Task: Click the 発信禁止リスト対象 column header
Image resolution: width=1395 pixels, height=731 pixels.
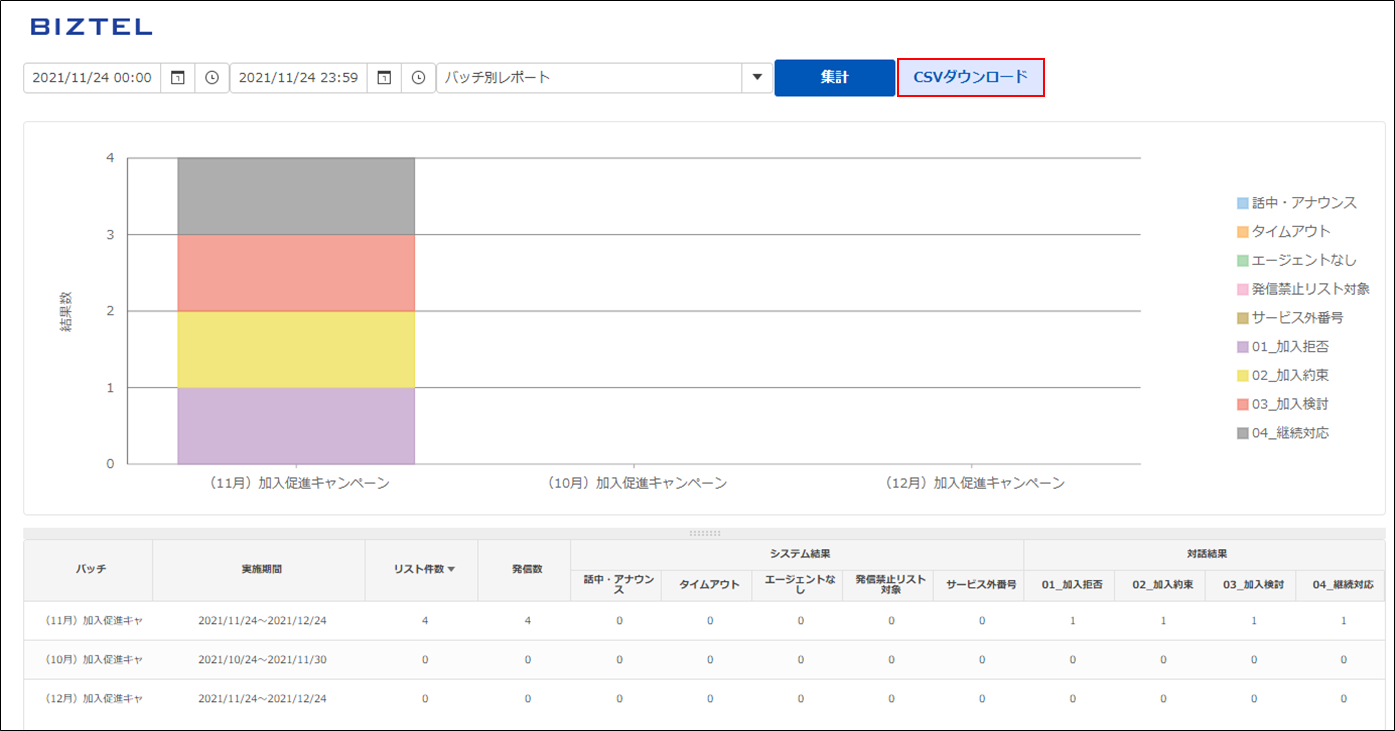Action: [888, 585]
